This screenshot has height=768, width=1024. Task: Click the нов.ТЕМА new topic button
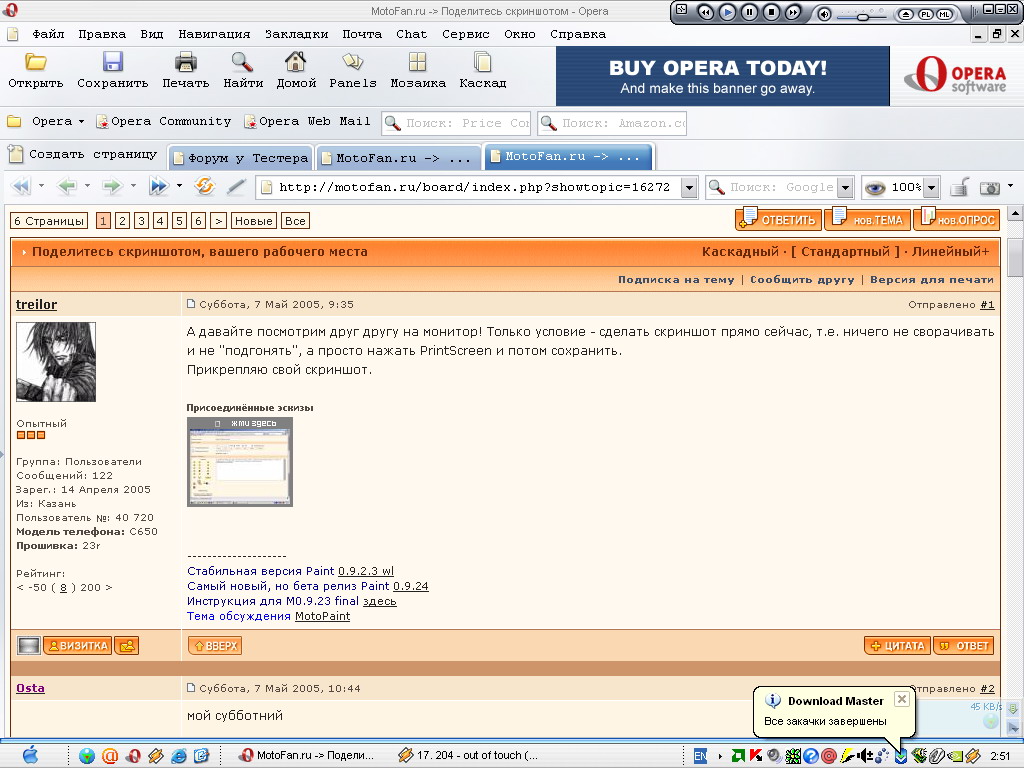tap(867, 219)
